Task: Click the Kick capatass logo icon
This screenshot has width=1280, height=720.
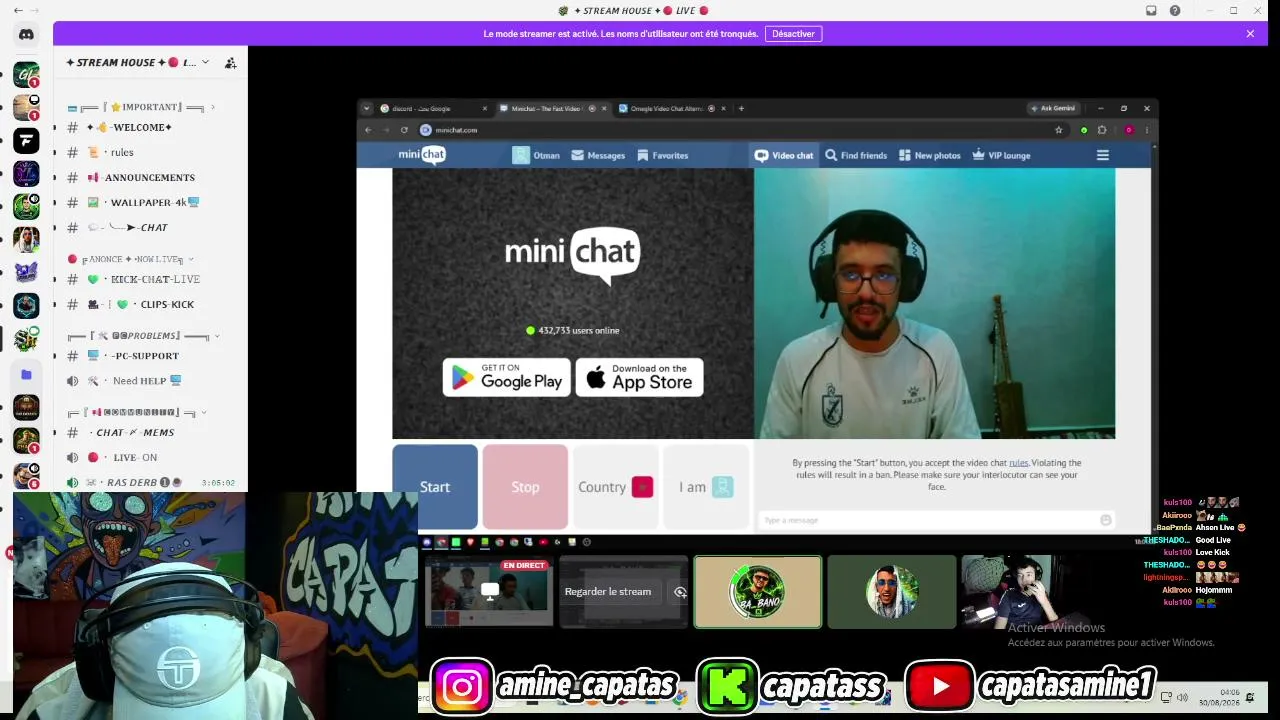Action: coord(726,686)
